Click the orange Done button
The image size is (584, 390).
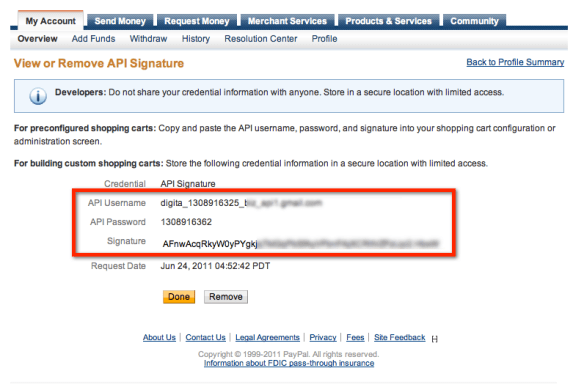coord(179,297)
